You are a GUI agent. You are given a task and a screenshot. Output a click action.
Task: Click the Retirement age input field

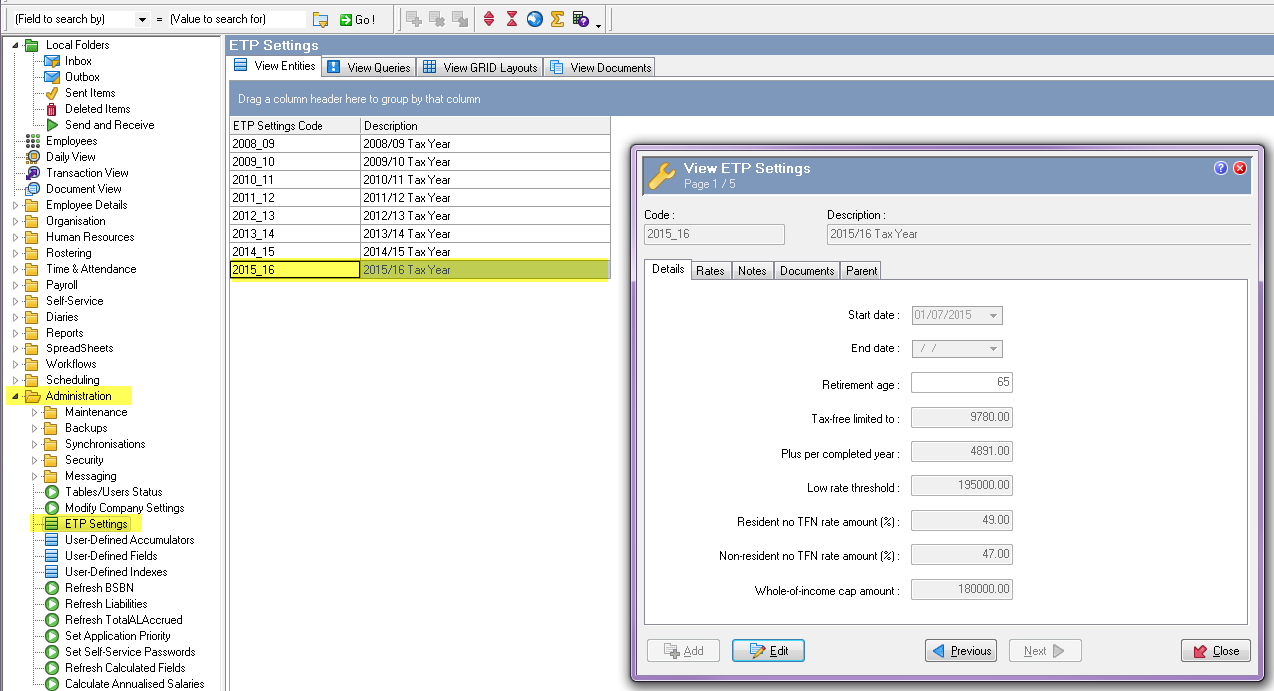[961, 383]
